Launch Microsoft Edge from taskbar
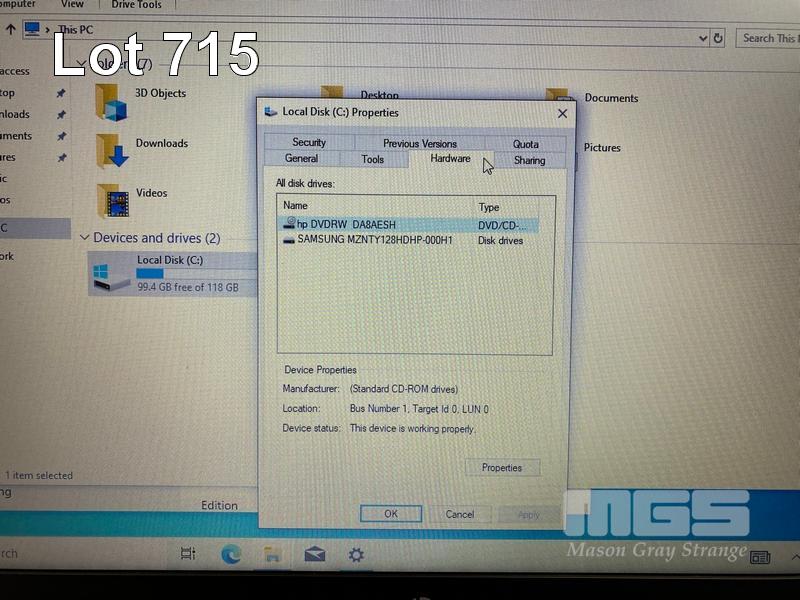Screen dimensions: 800x600 coord(231,554)
